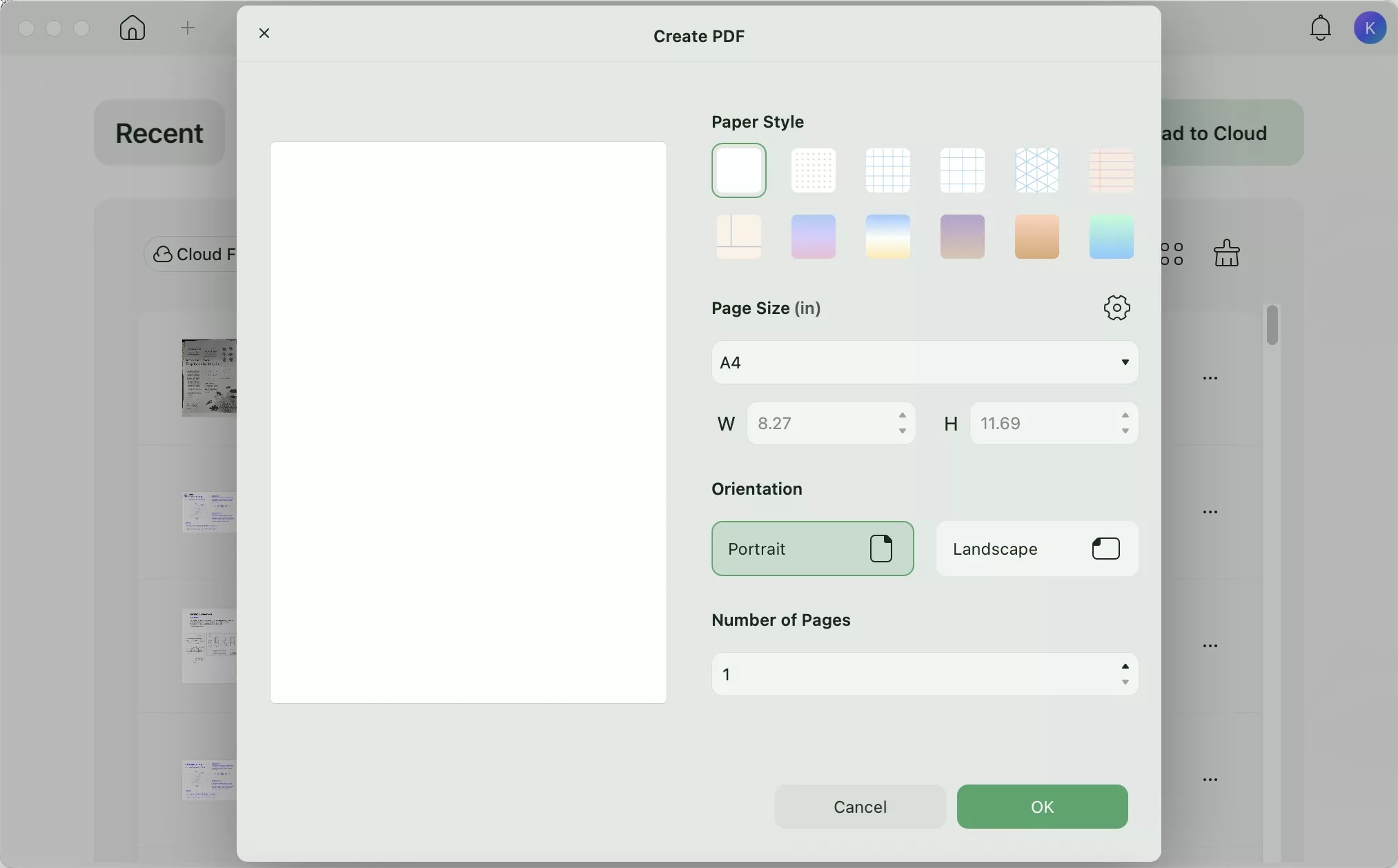Open a new tab with plus
Image resolution: width=1398 pixels, height=868 pixels.
pyautogui.click(x=188, y=28)
